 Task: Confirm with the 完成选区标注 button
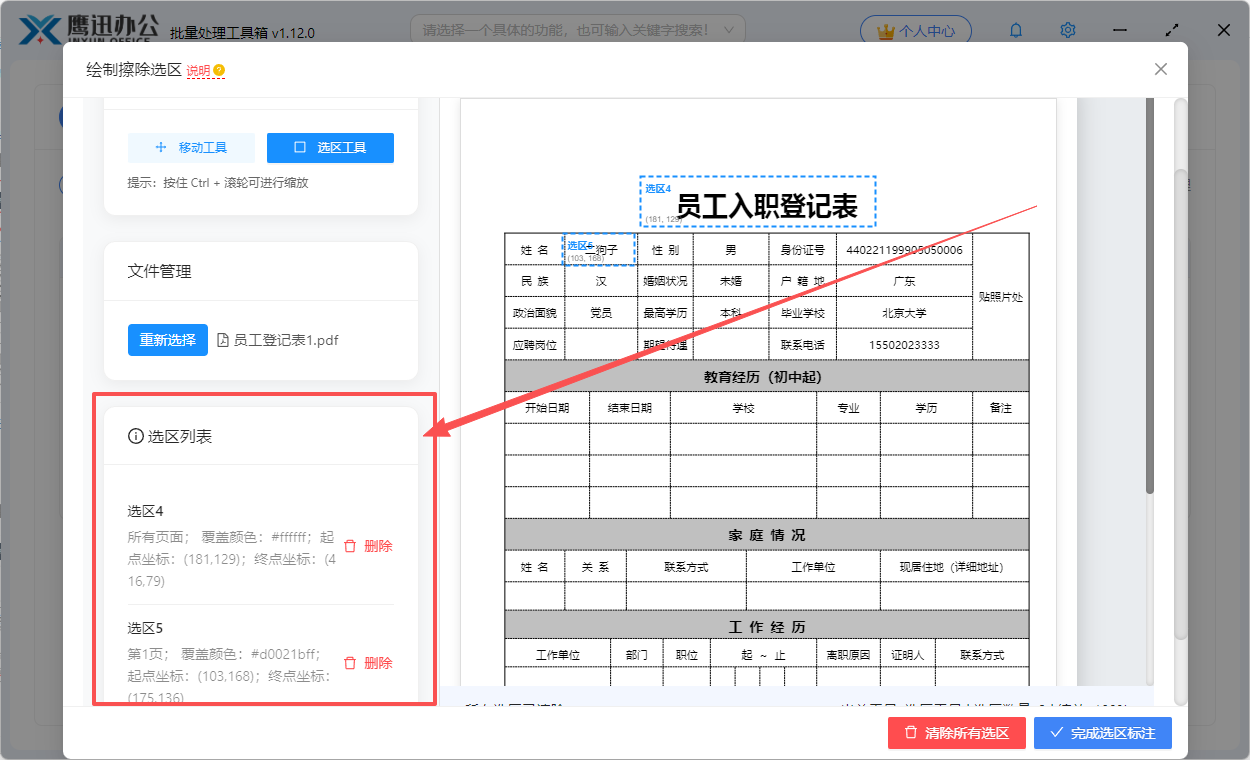[x=1103, y=733]
